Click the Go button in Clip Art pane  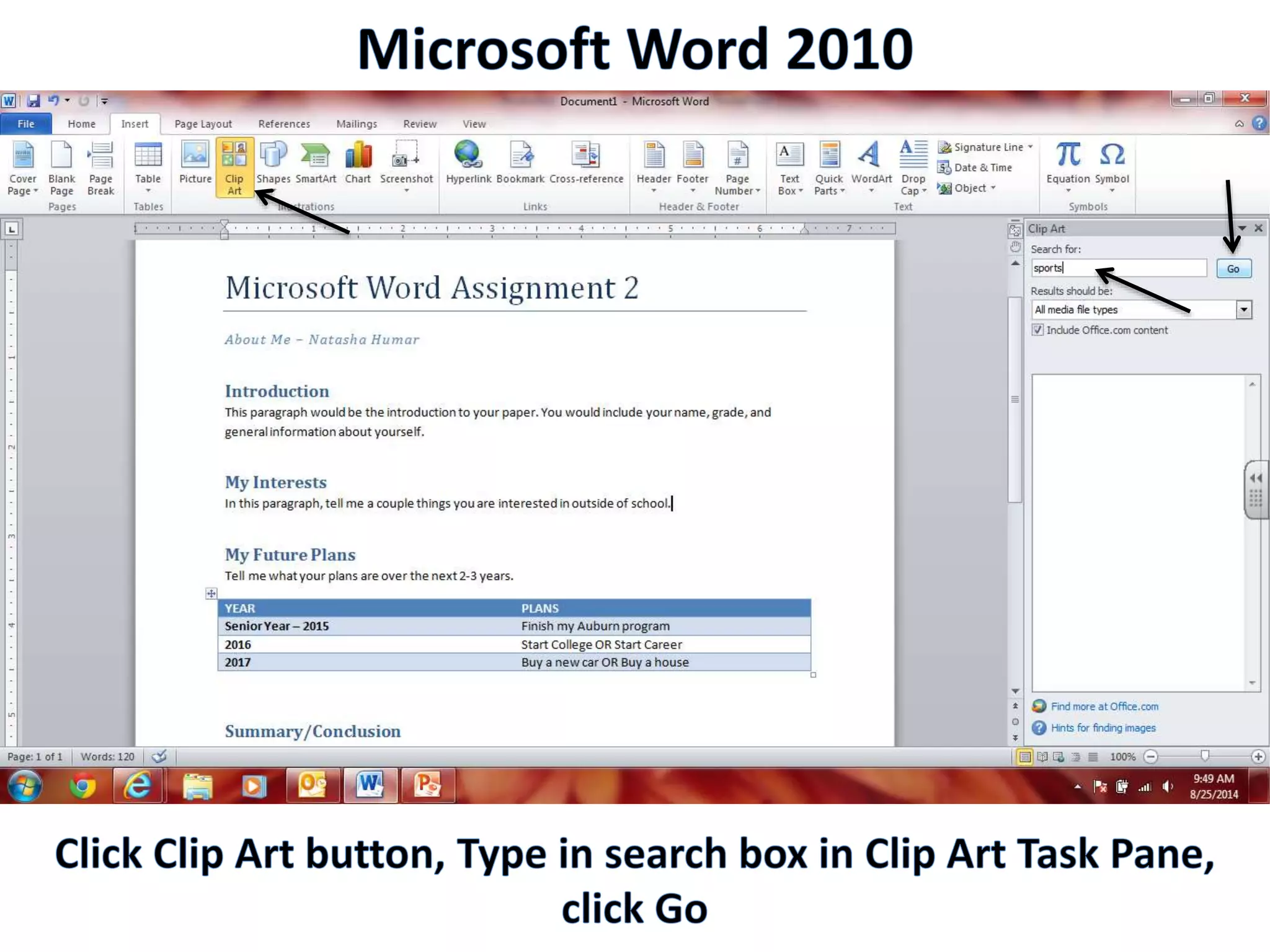(x=1233, y=268)
